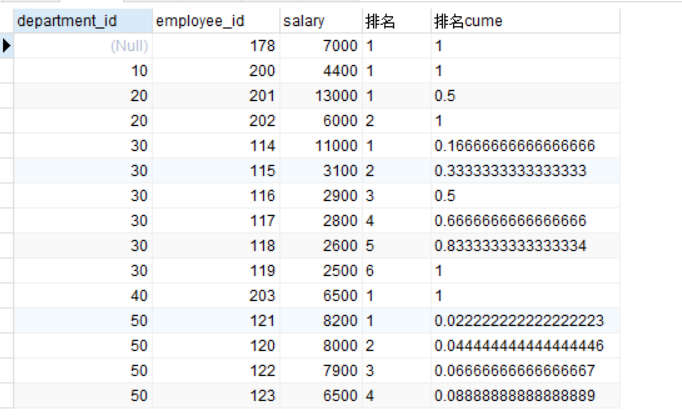Select employee_id cell 121

[216, 321]
